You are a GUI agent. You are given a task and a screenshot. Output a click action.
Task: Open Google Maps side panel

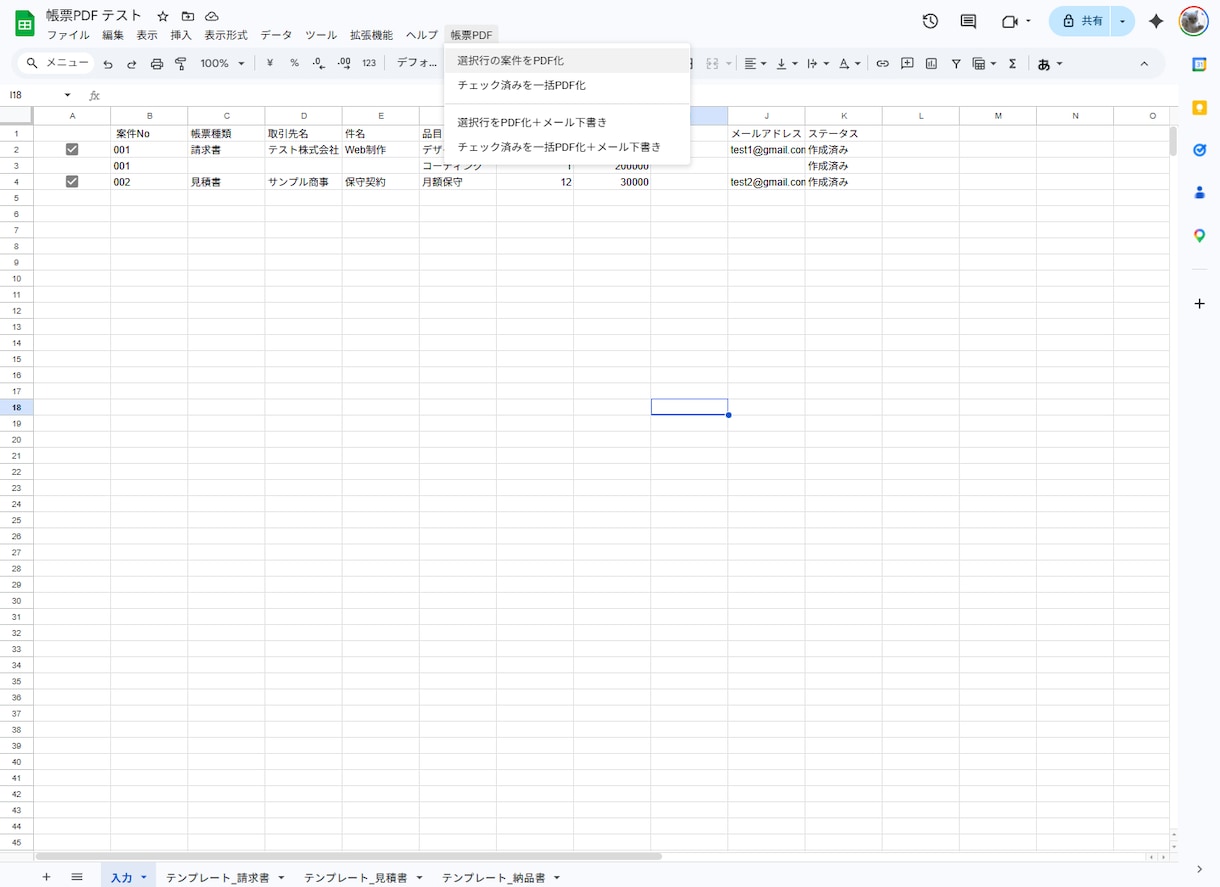[1199, 236]
